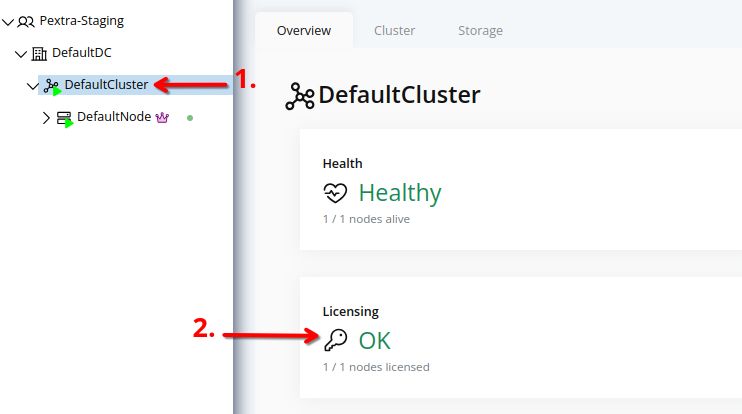Collapse the DefaultDC tree node
This screenshot has width=742, height=414.
[x=21, y=53]
